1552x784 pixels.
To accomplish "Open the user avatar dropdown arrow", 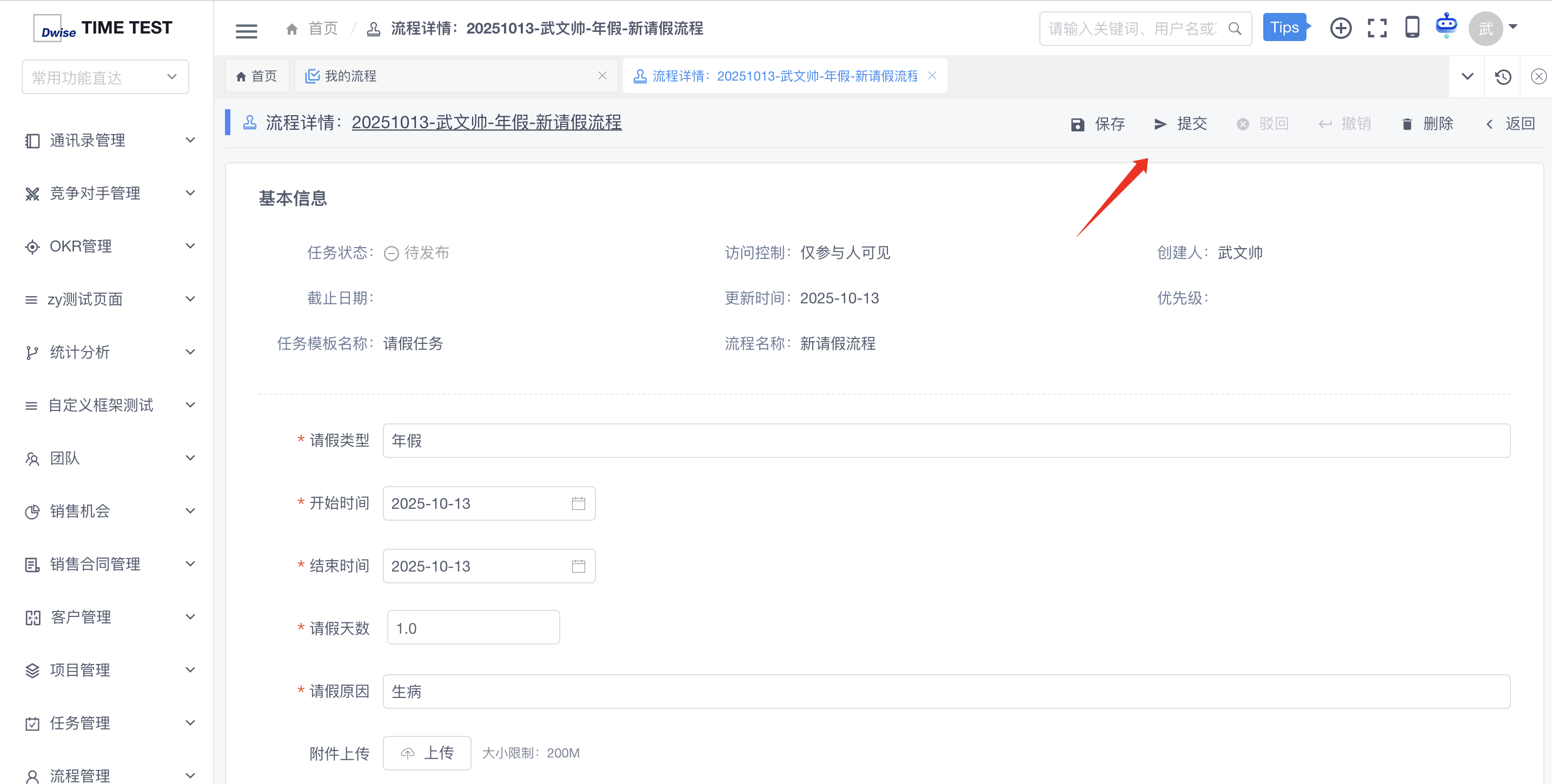I will [x=1513, y=27].
